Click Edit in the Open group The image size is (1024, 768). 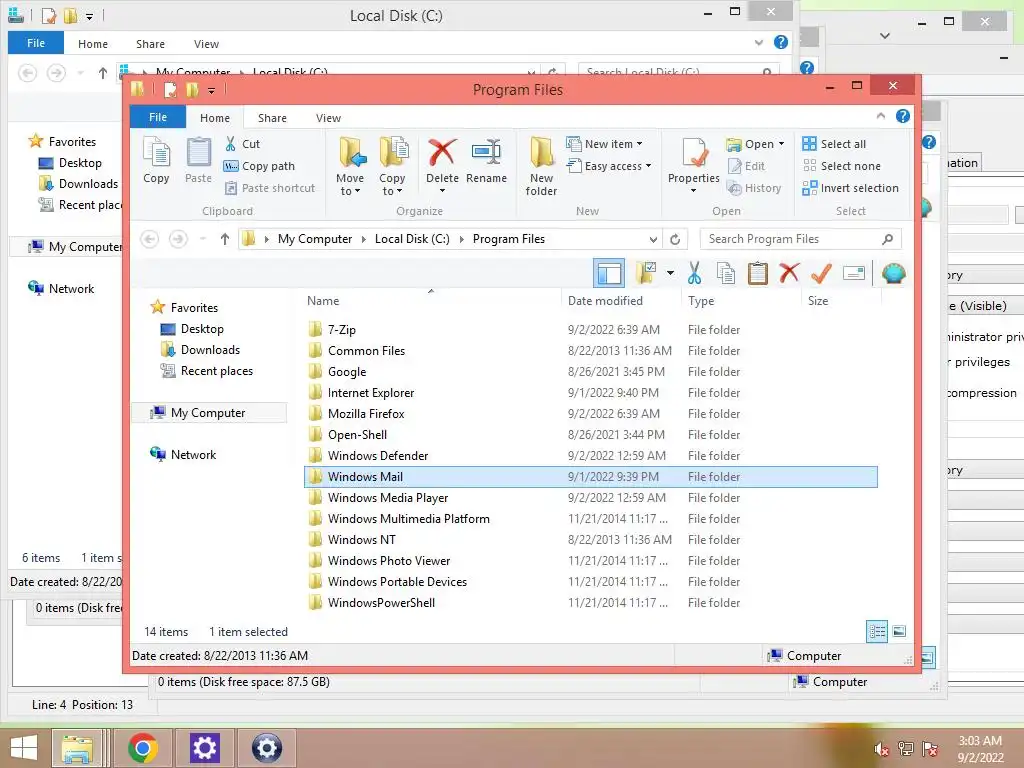(x=746, y=166)
